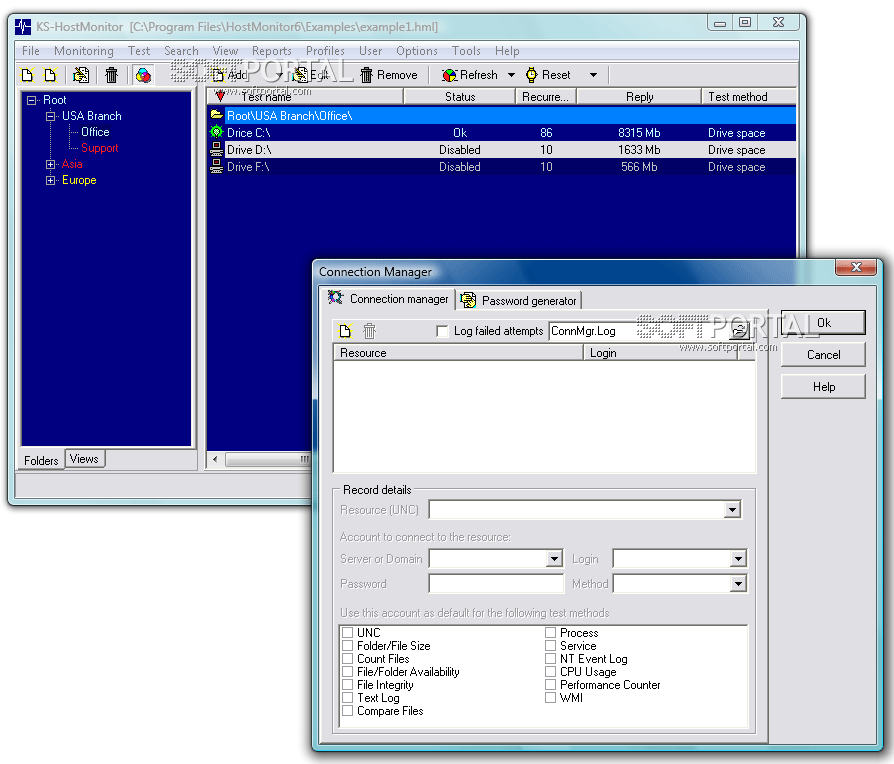This screenshot has height=764, width=894.
Task: Click the Add test icon
Action: tap(218, 75)
